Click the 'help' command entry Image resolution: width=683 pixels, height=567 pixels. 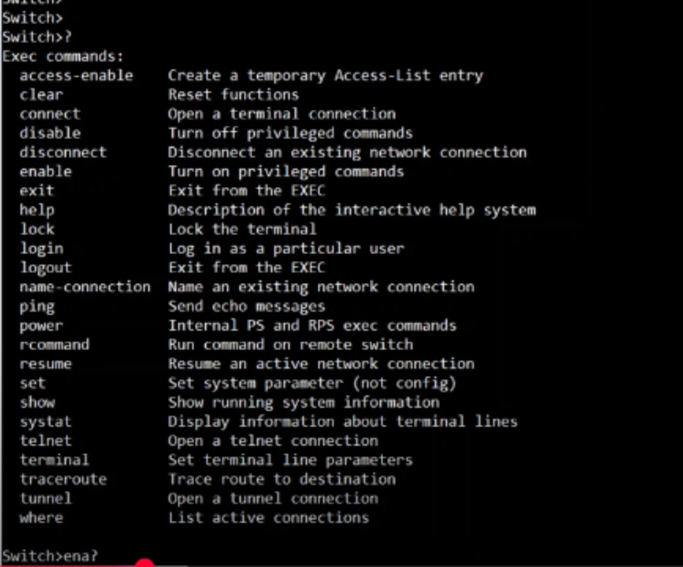[x=37, y=210]
